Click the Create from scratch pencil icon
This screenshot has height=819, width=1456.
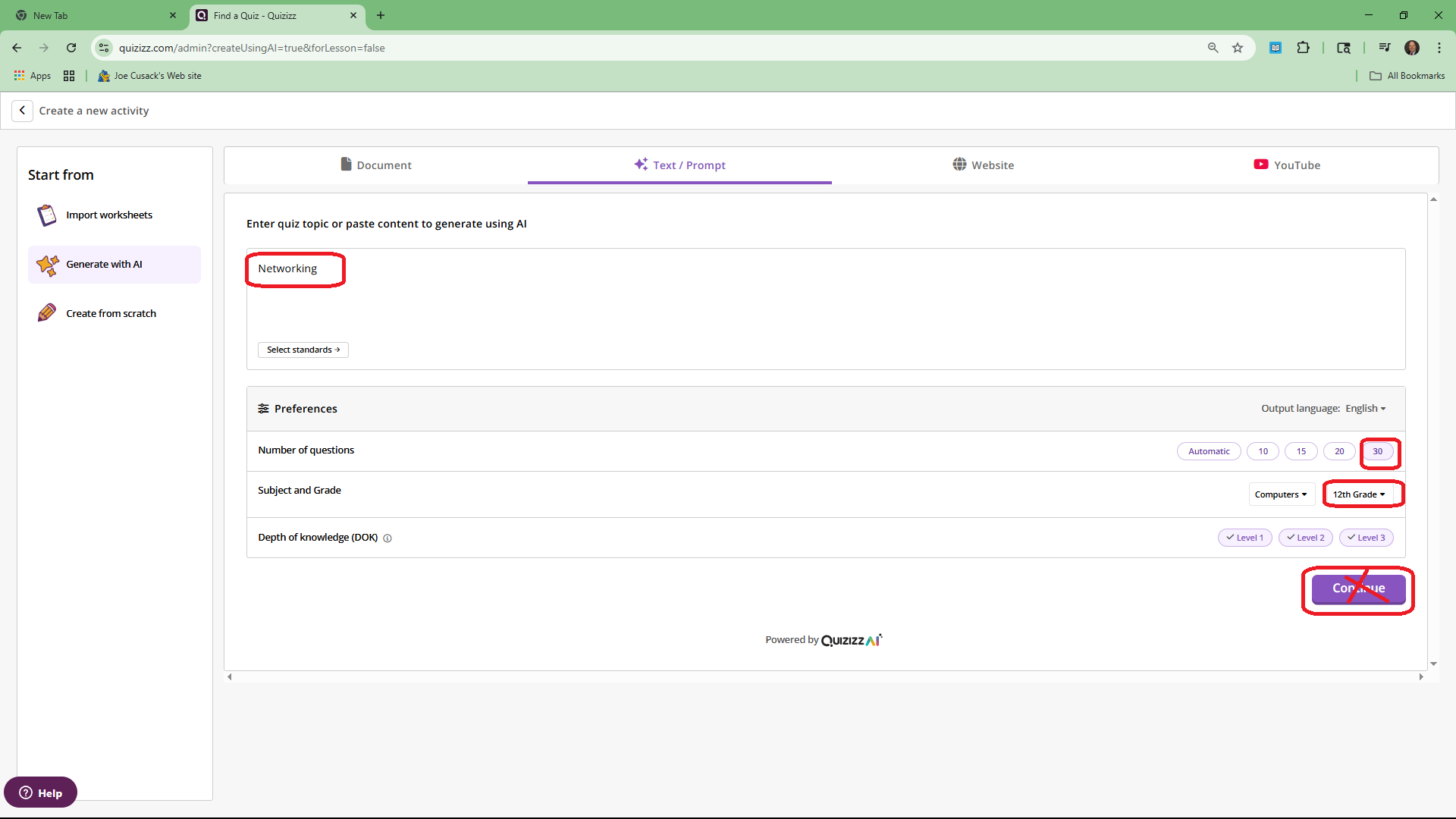pos(46,313)
